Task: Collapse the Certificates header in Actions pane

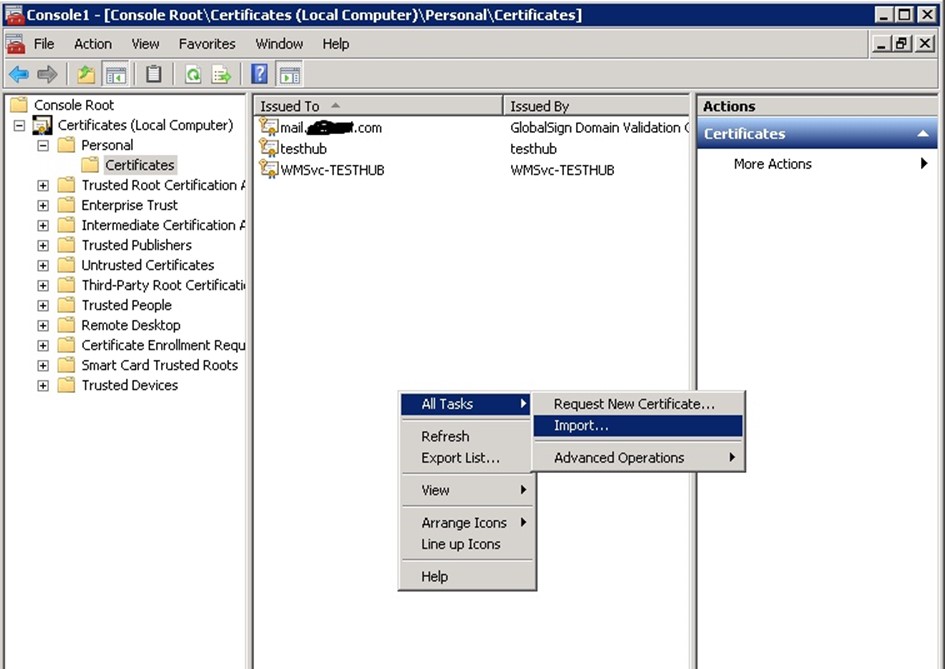Action: click(923, 134)
